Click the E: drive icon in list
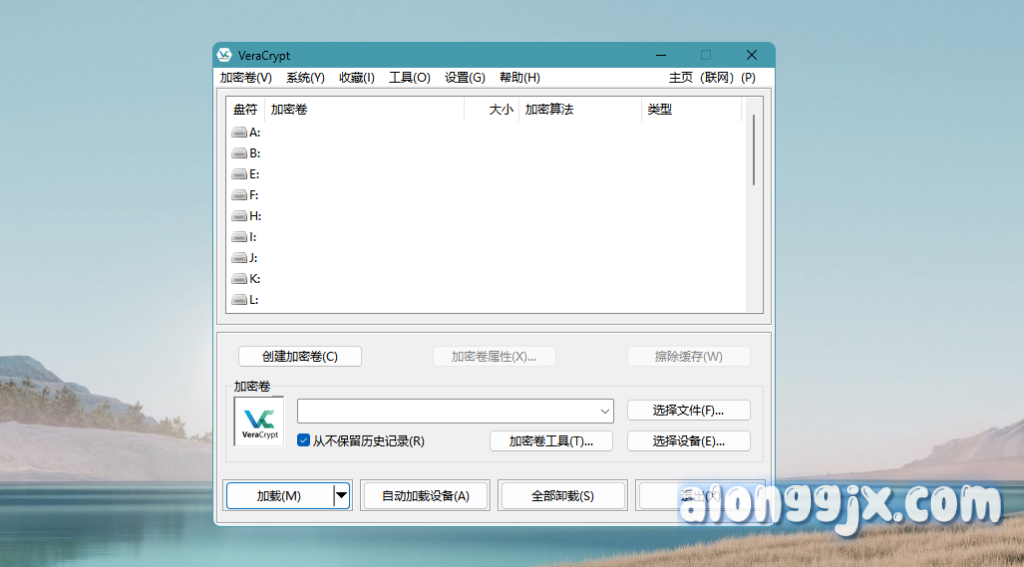Viewport: 1024px width, 567px height. [239, 174]
